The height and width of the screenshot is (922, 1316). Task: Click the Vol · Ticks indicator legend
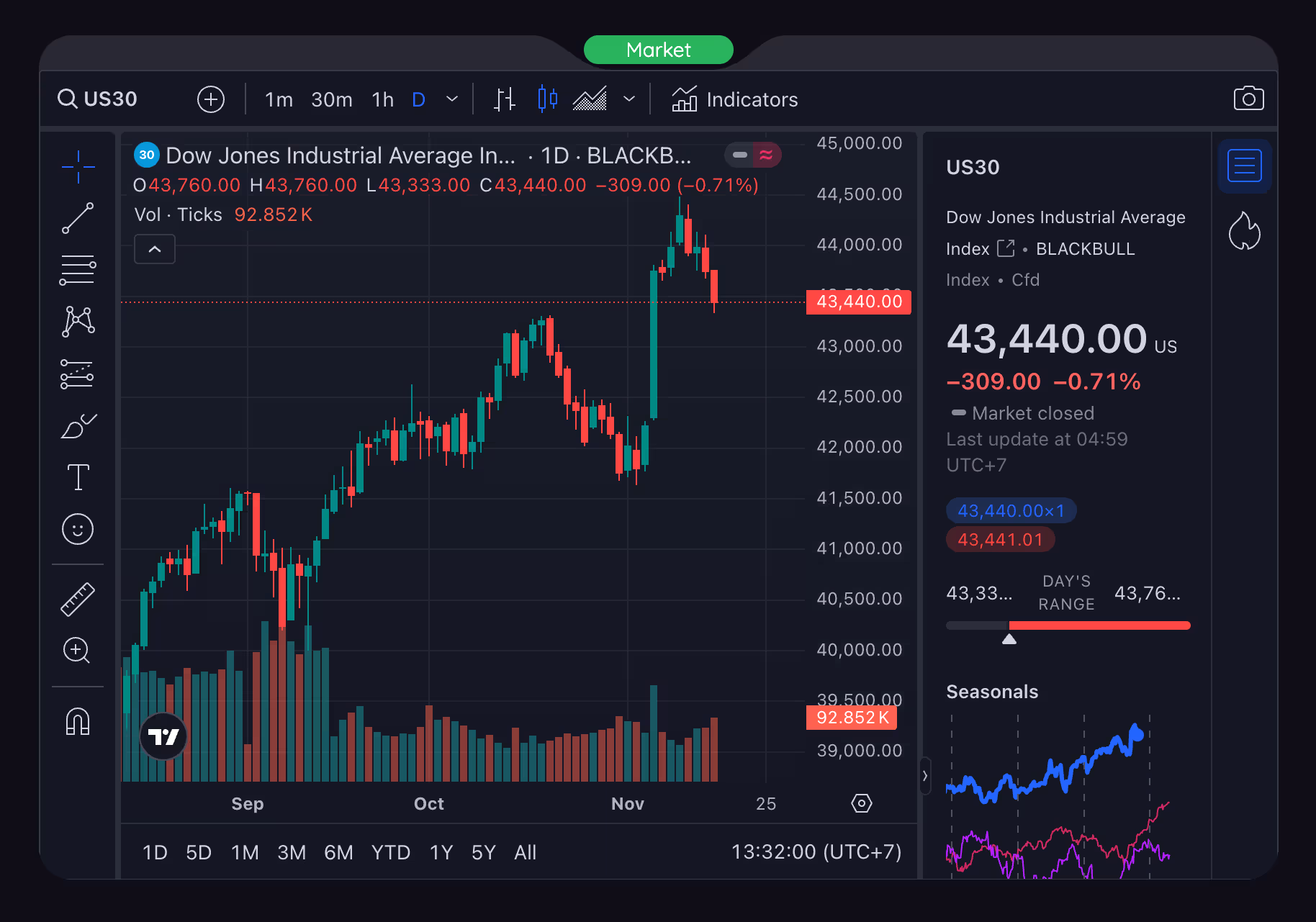coord(179,214)
